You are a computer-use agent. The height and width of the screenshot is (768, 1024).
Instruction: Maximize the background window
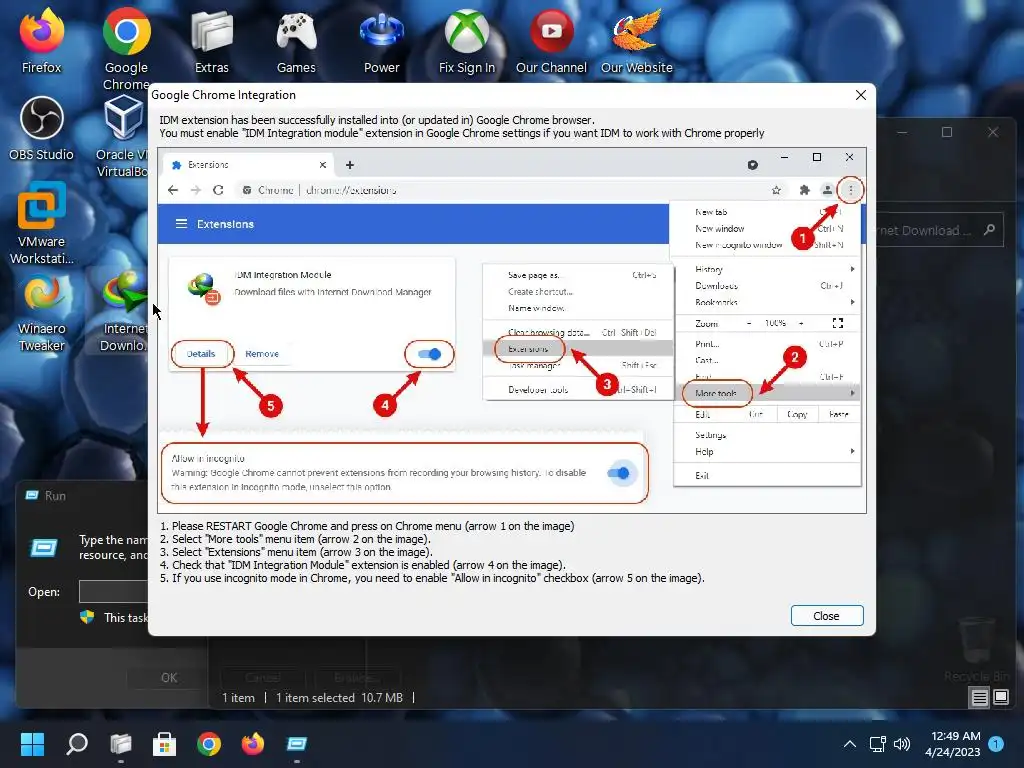coord(946,132)
